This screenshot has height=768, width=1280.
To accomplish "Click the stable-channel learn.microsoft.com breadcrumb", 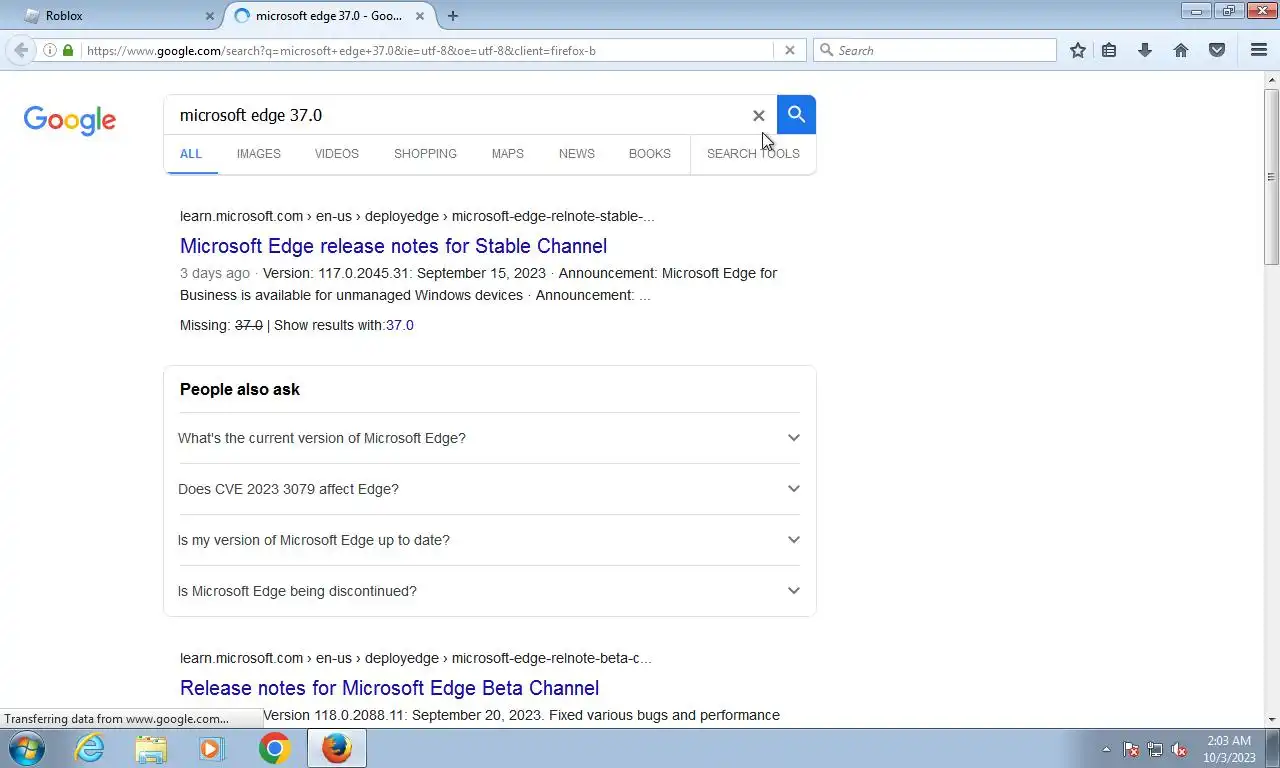I will tap(417, 216).
